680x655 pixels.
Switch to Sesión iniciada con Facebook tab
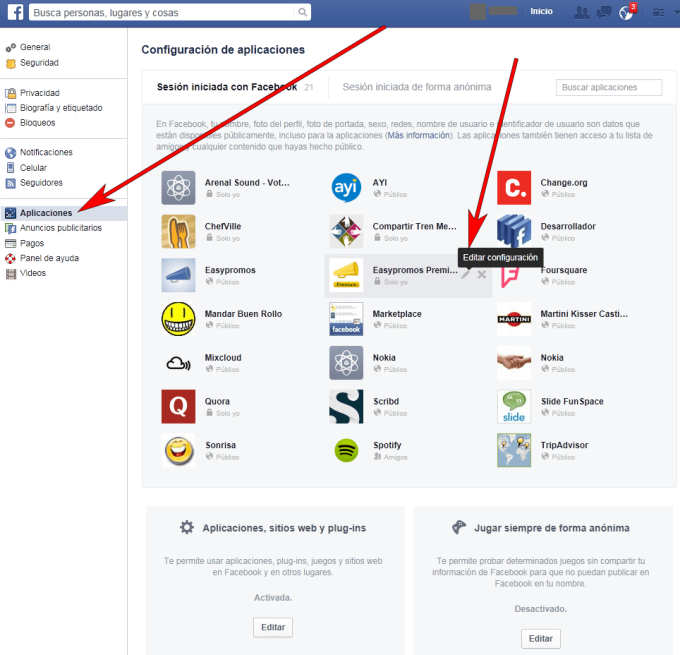pos(227,87)
